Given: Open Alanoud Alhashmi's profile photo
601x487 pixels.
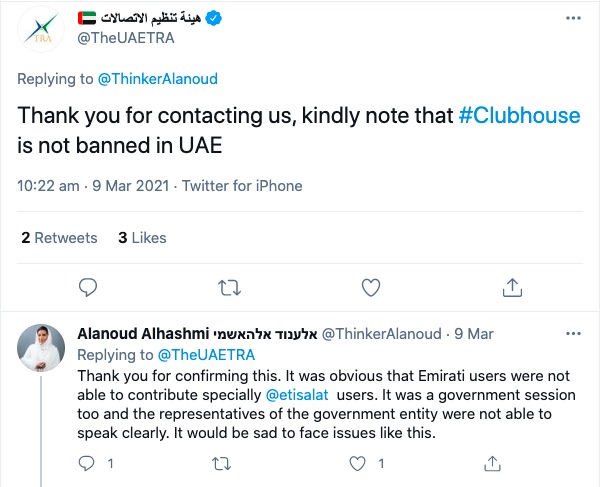Looking at the screenshot, I should pos(41,348).
